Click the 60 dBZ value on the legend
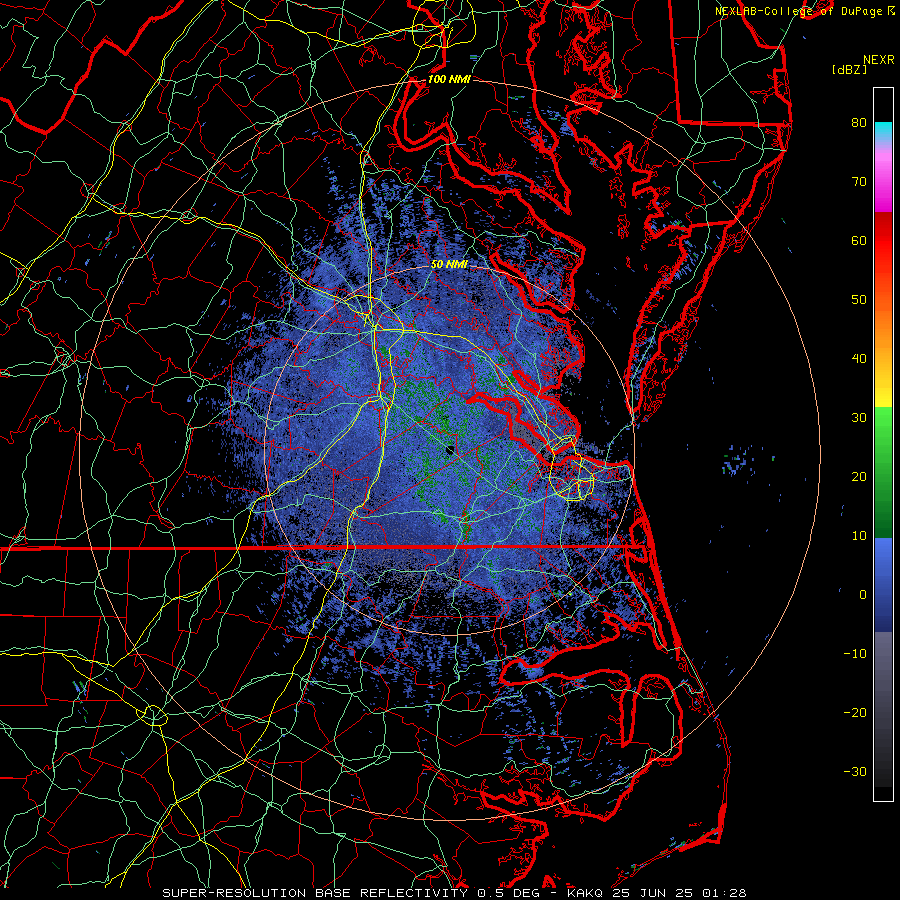 (859, 240)
